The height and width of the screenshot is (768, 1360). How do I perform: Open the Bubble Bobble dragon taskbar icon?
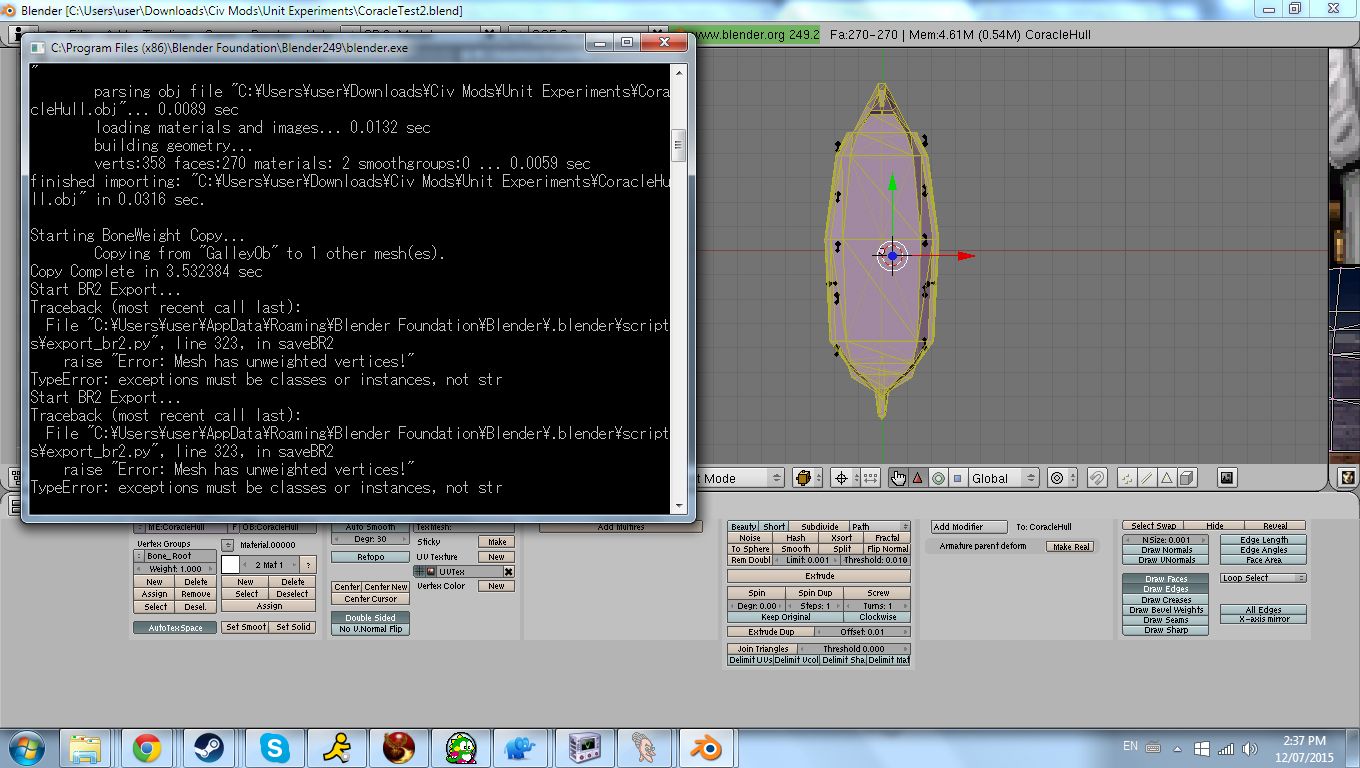click(460, 747)
